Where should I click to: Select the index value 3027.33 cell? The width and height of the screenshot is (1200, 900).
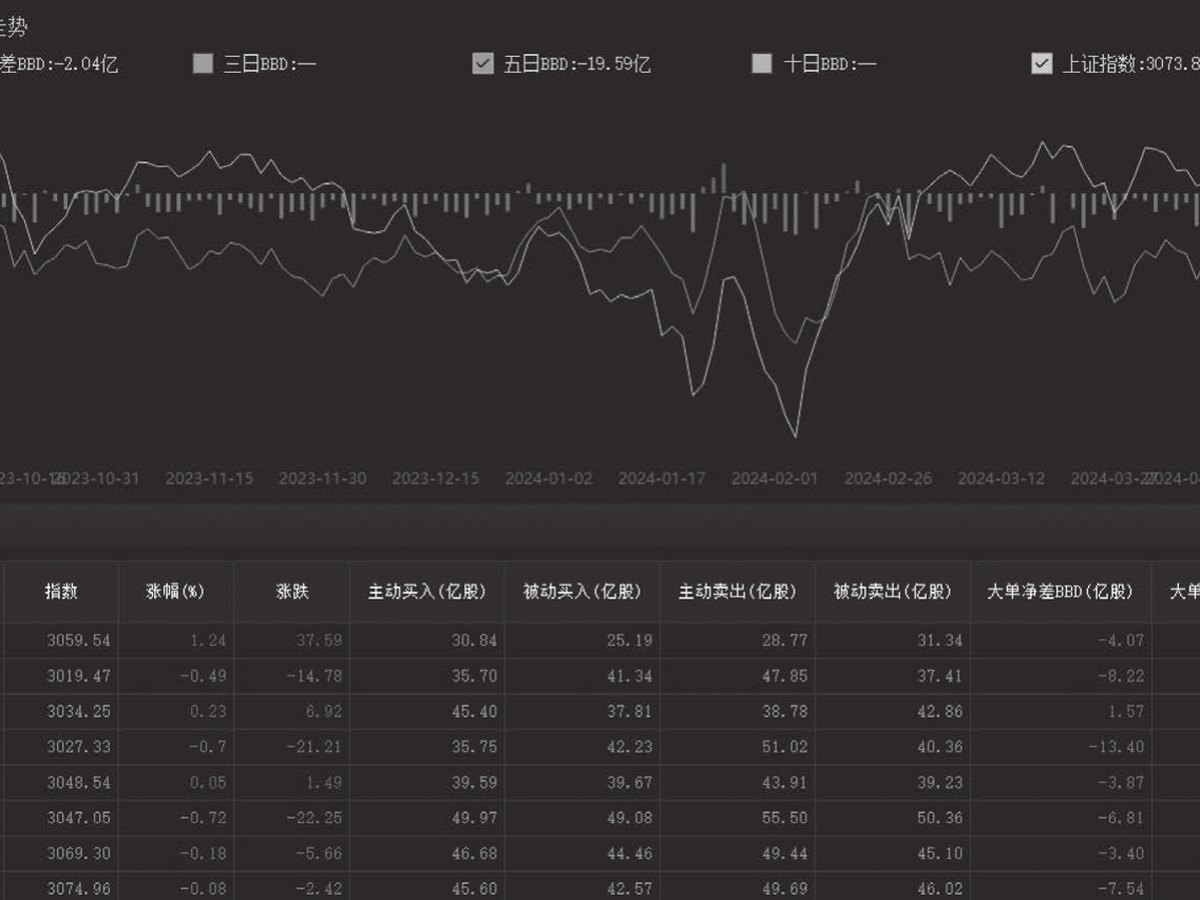tap(61, 747)
